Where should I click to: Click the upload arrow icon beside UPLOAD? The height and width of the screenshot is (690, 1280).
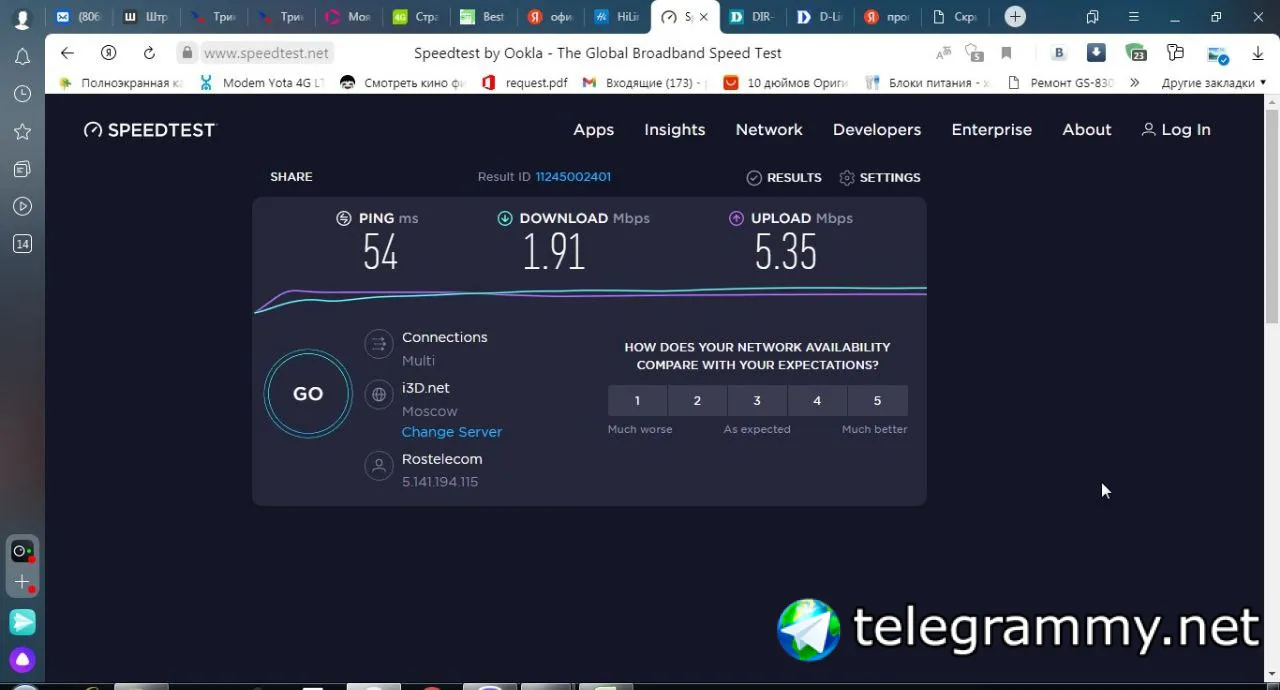pos(737,218)
